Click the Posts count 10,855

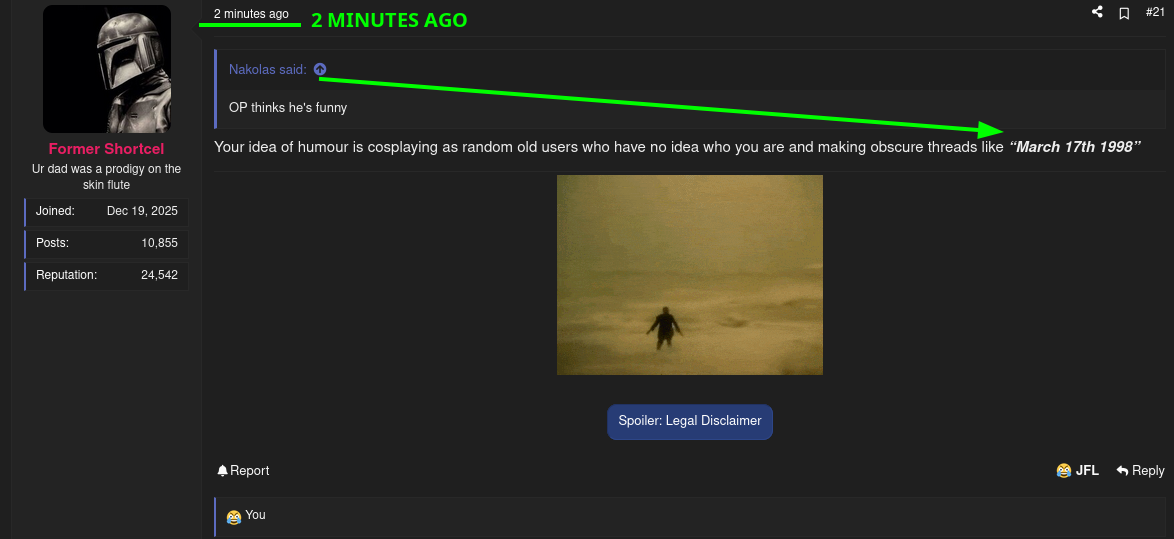pyautogui.click(x=159, y=243)
